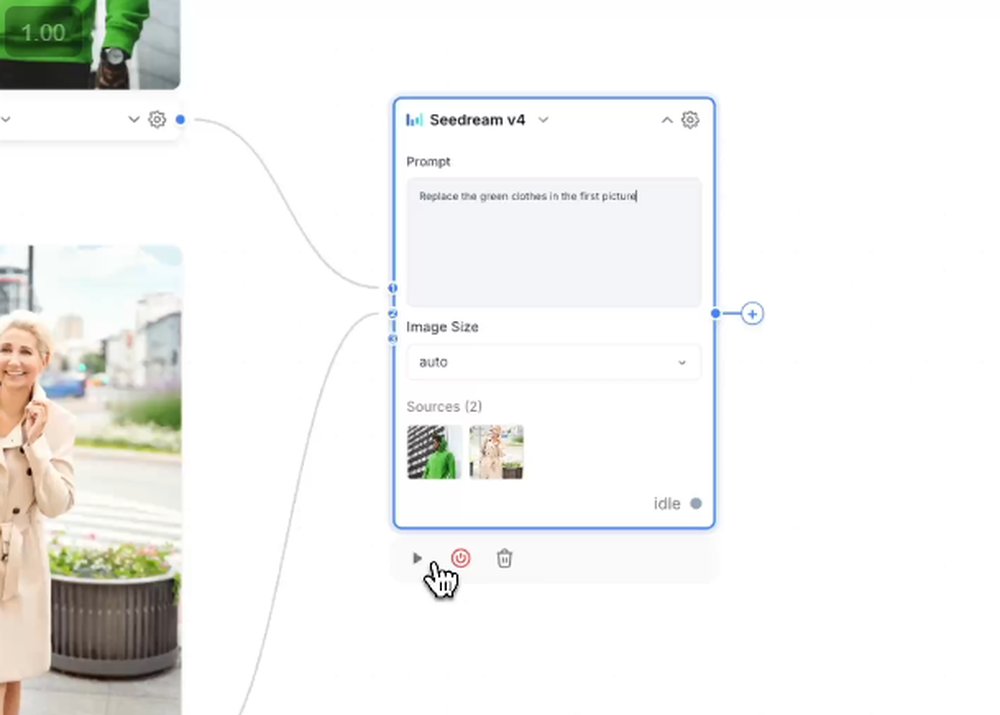This screenshot has height=715, width=1000.
Task: Expand the leftmost chevron near the top image node
Action: [7, 119]
